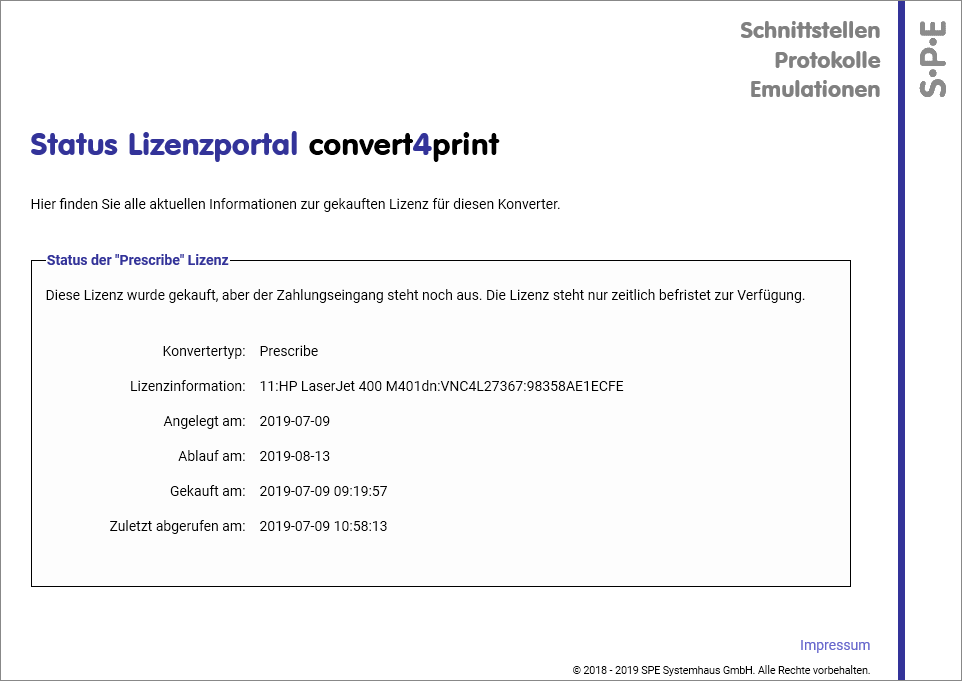The height and width of the screenshot is (681, 962).
Task: Click the SPE Systemhaus GmbH copyright text
Action: (720, 670)
